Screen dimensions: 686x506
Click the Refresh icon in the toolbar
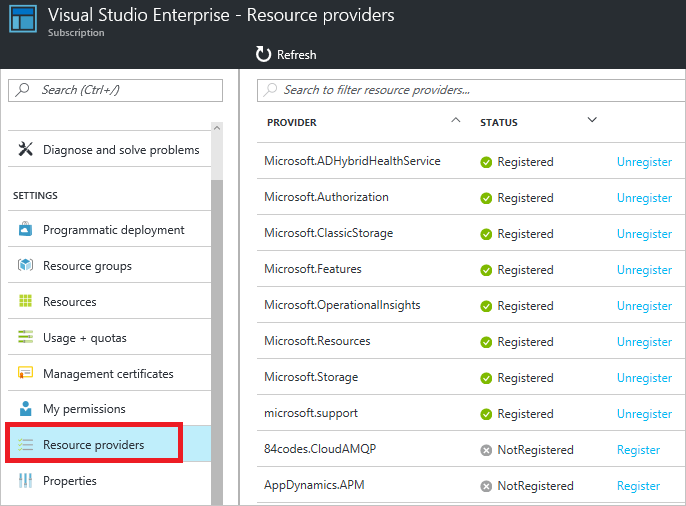263,54
